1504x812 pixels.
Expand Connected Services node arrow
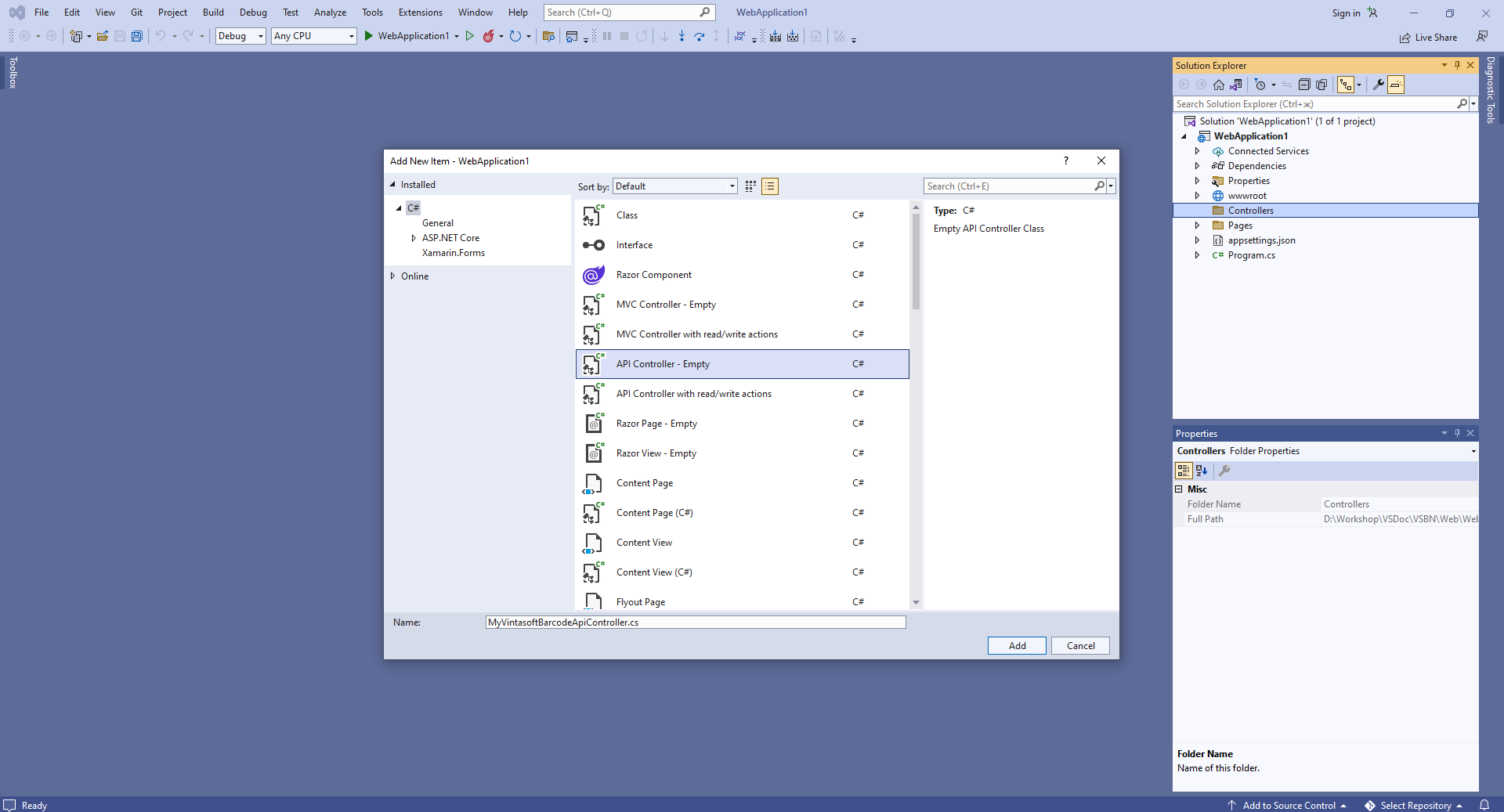(x=1197, y=151)
